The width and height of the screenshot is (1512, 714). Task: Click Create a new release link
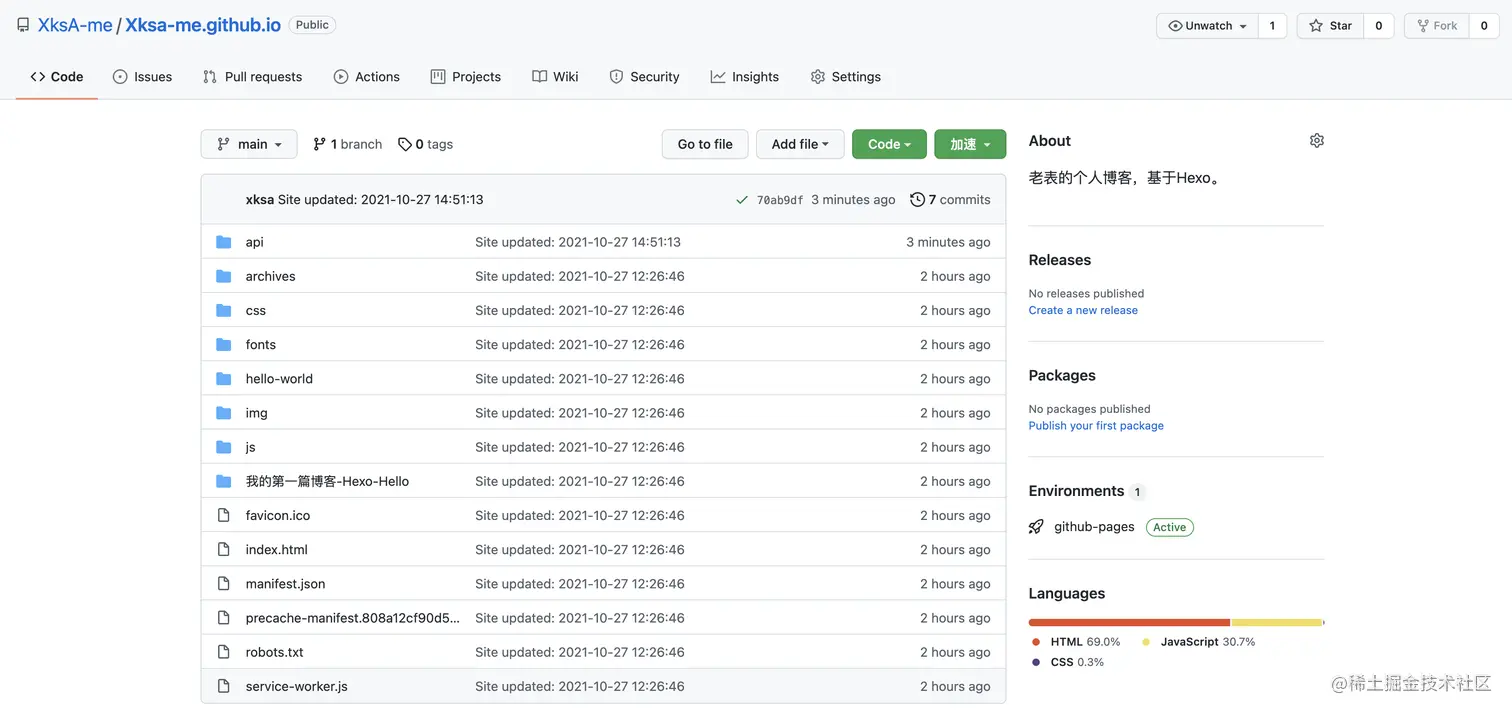pos(1083,310)
